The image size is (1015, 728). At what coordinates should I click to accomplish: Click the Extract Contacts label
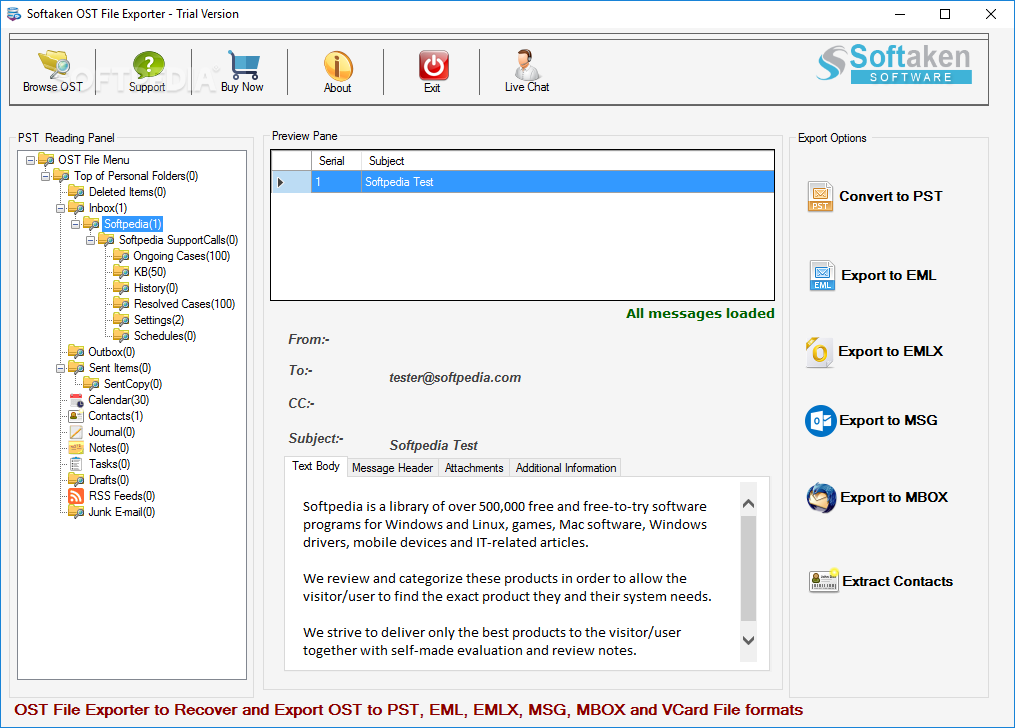tap(898, 581)
